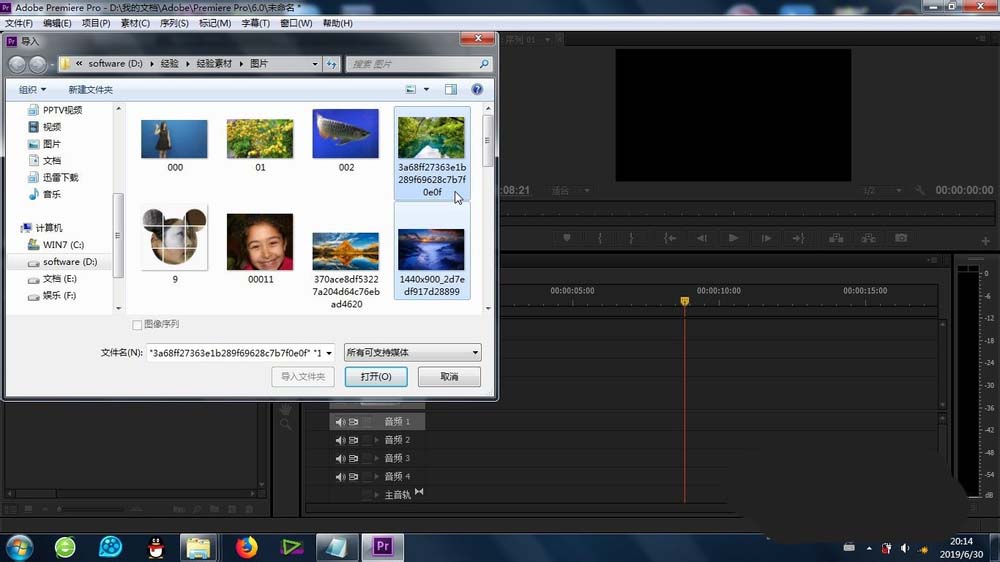Open the 帮助(H) menu
The image size is (1000, 562).
coord(337,23)
